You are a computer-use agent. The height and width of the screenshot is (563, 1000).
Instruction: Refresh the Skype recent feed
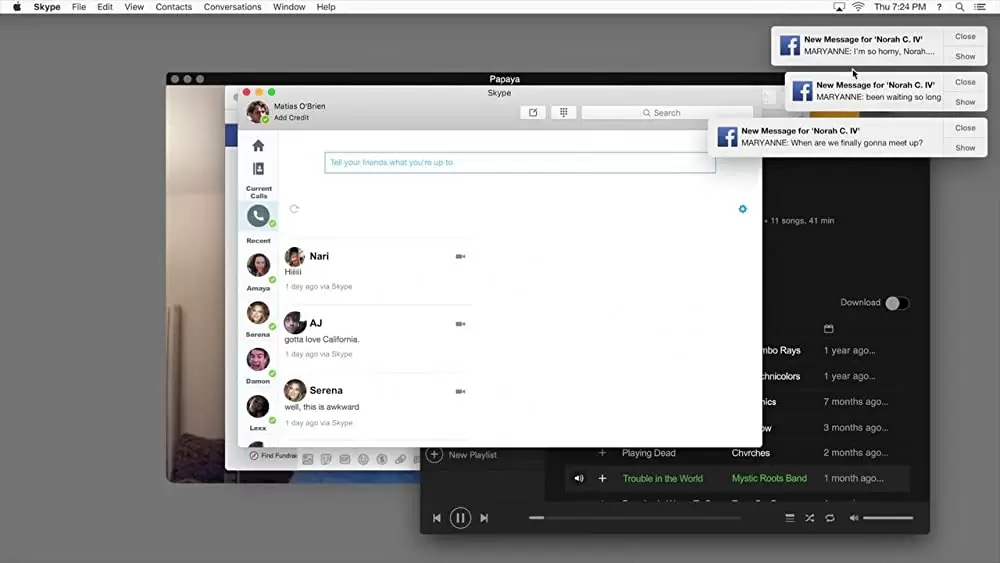[294, 209]
